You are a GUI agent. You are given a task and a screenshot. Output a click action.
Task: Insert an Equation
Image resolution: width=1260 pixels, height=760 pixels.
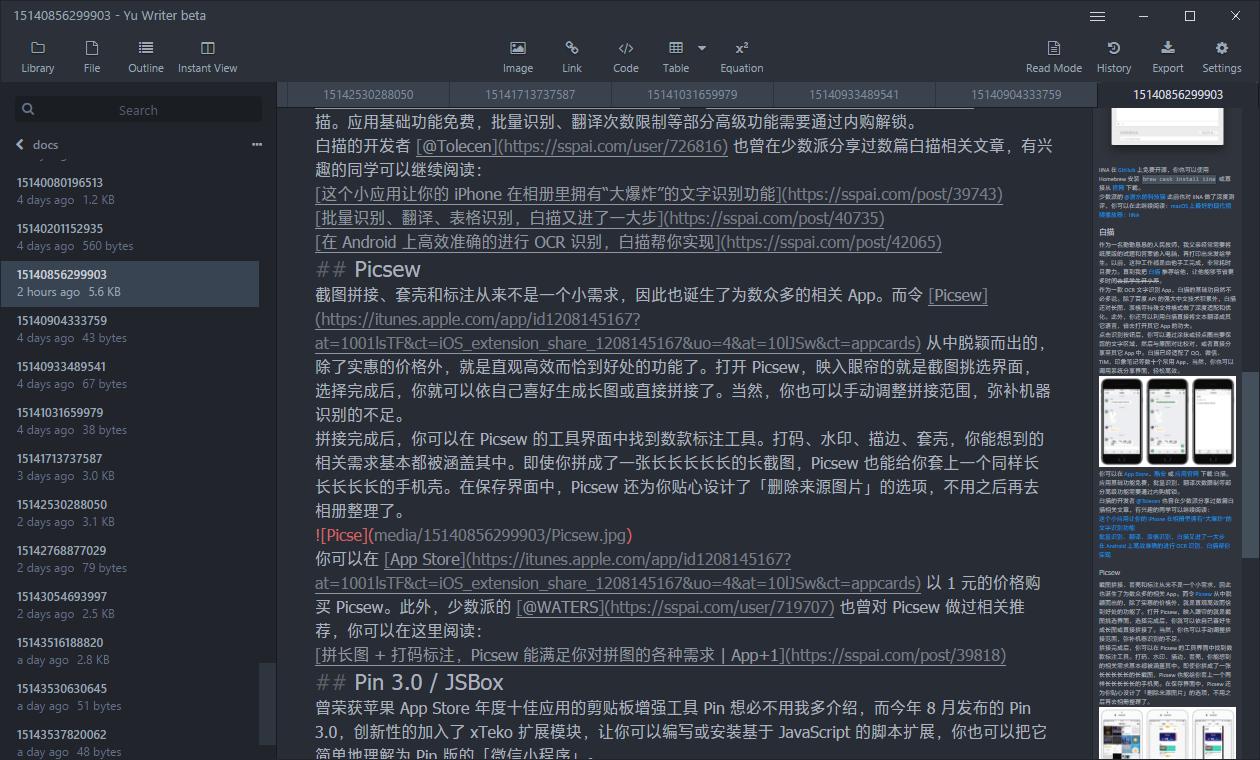point(742,57)
